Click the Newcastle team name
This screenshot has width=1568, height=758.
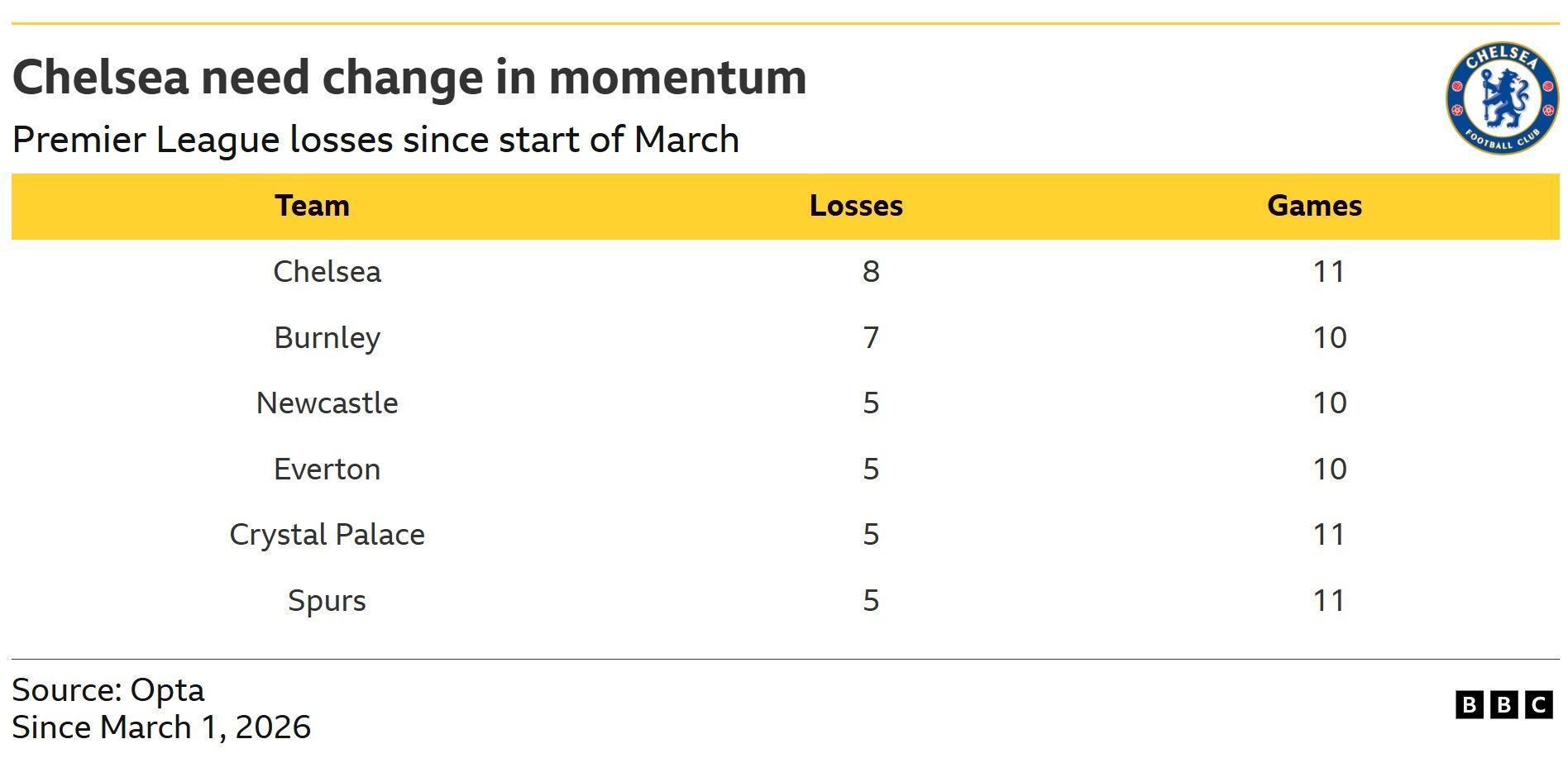pos(327,403)
